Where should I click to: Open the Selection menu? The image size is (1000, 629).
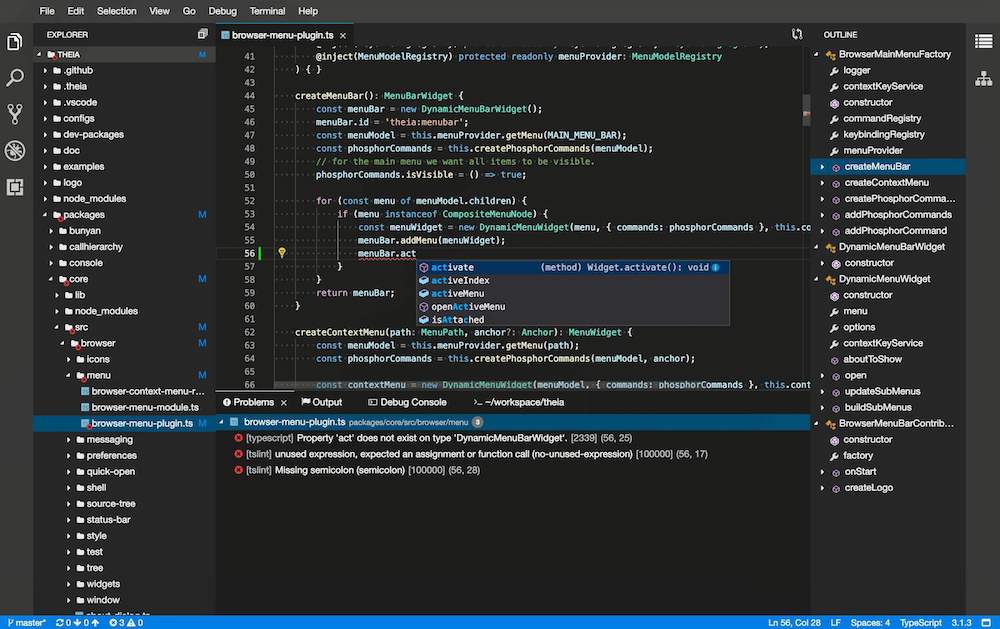click(116, 11)
